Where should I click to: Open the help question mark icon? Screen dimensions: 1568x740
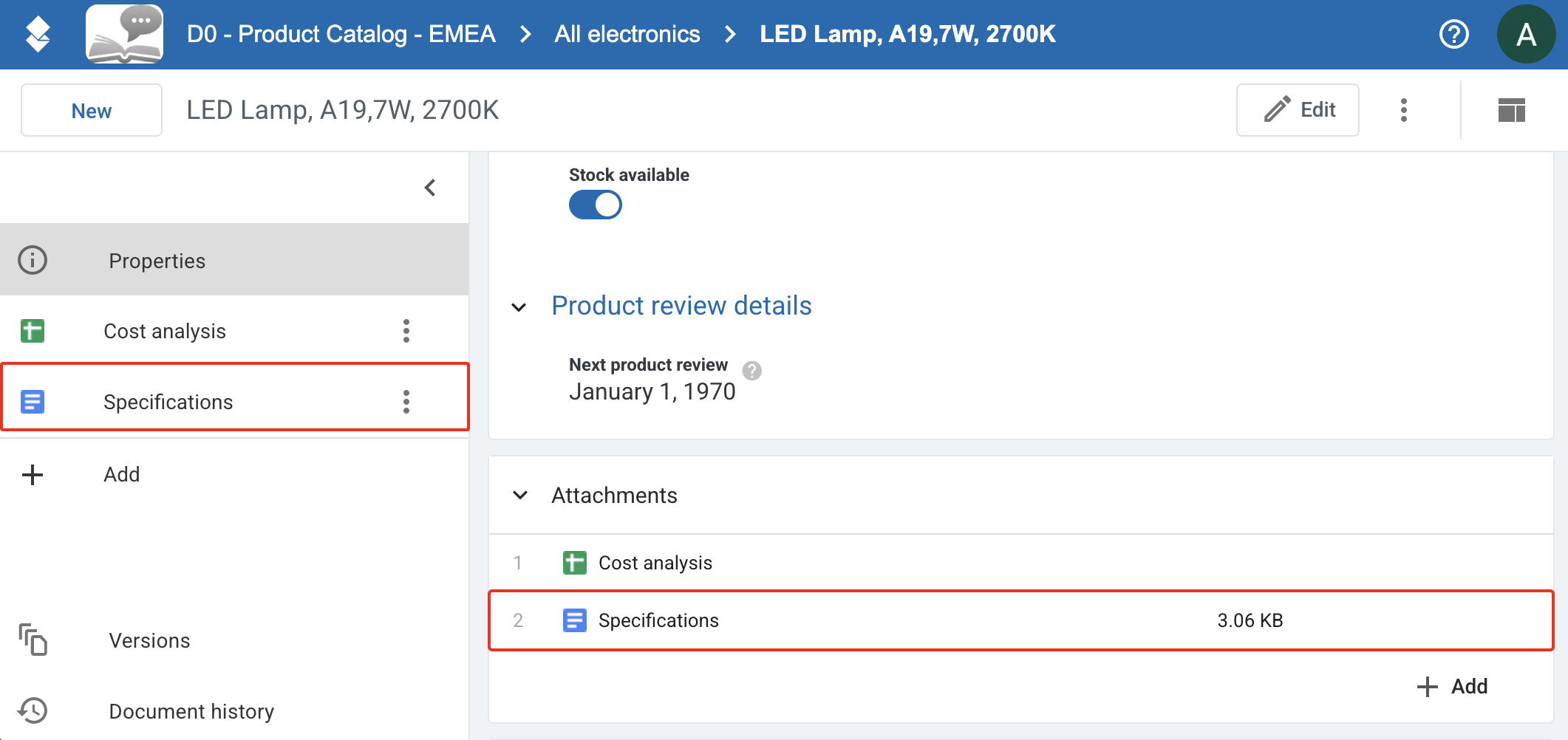[1453, 34]
